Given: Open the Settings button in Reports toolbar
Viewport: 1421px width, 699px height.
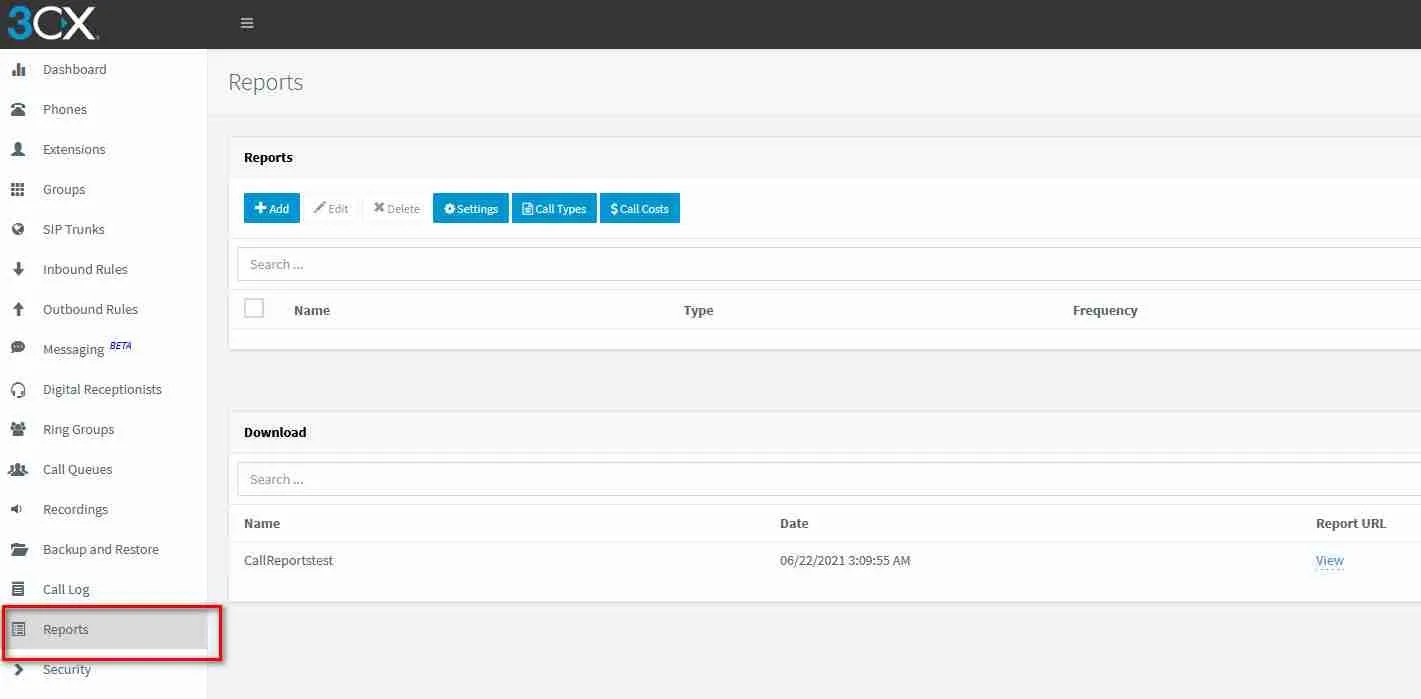Looking at the screenshot, I should click(x=470, y=208).
